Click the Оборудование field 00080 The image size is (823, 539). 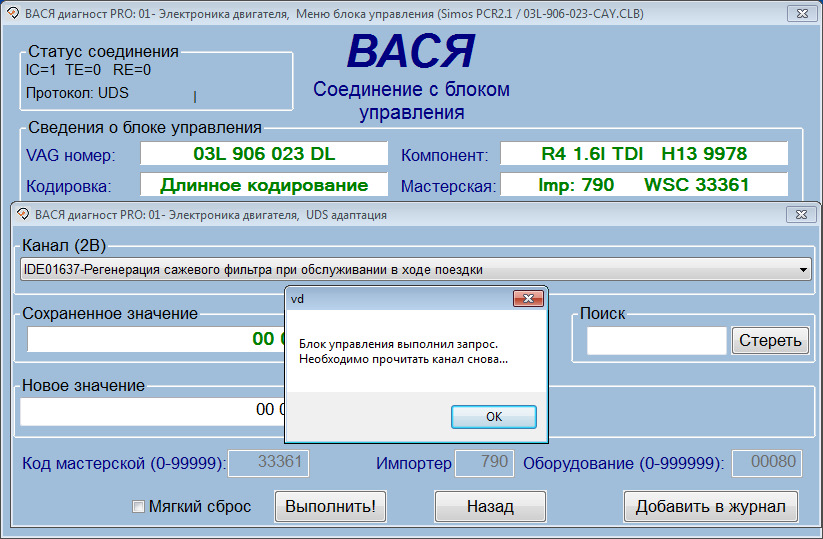(767, 463)
